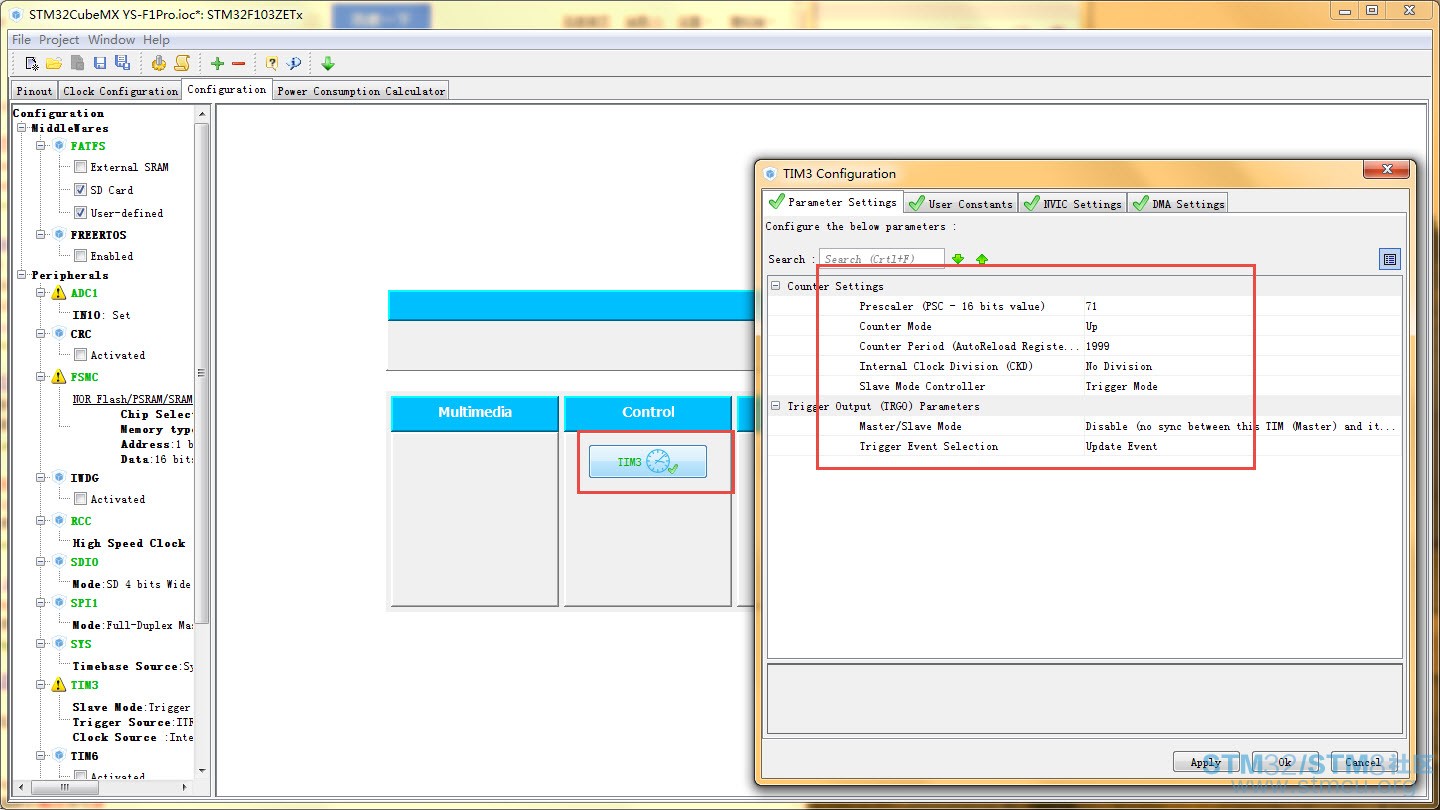Click the cube icon beside SPI1
The width and height of the screenshot is (1440, 810).
coord(59,603)
